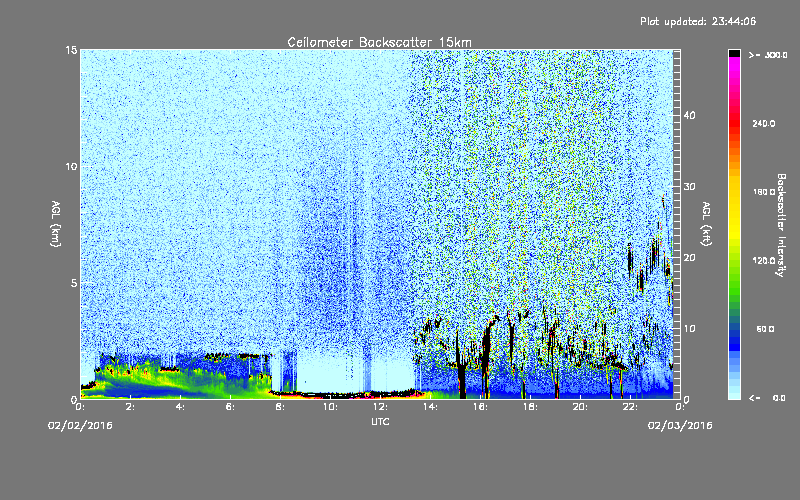Click the 40 kft tick label
This screenshot has width=800, height=500.
point(689,115)
